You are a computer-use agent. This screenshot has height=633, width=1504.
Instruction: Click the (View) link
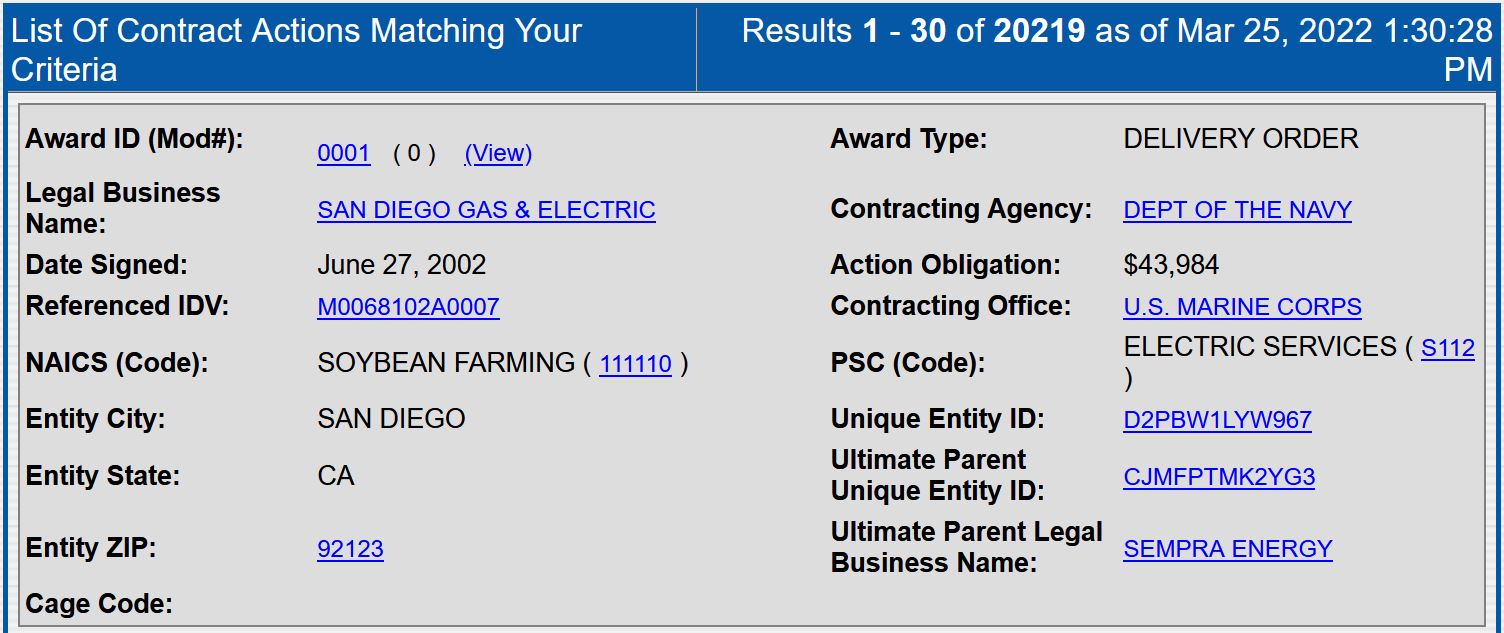[498, 153]
